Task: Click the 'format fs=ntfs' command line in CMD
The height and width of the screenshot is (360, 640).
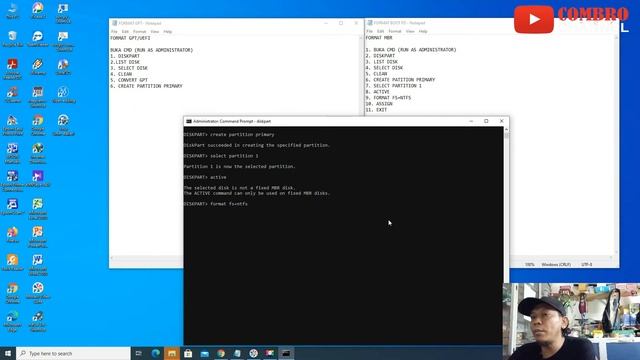Action: [x=216, y=204]
